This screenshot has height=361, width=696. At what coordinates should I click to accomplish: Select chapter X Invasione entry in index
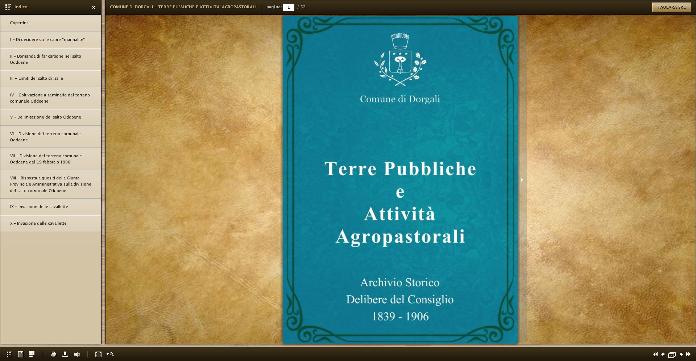51,223
